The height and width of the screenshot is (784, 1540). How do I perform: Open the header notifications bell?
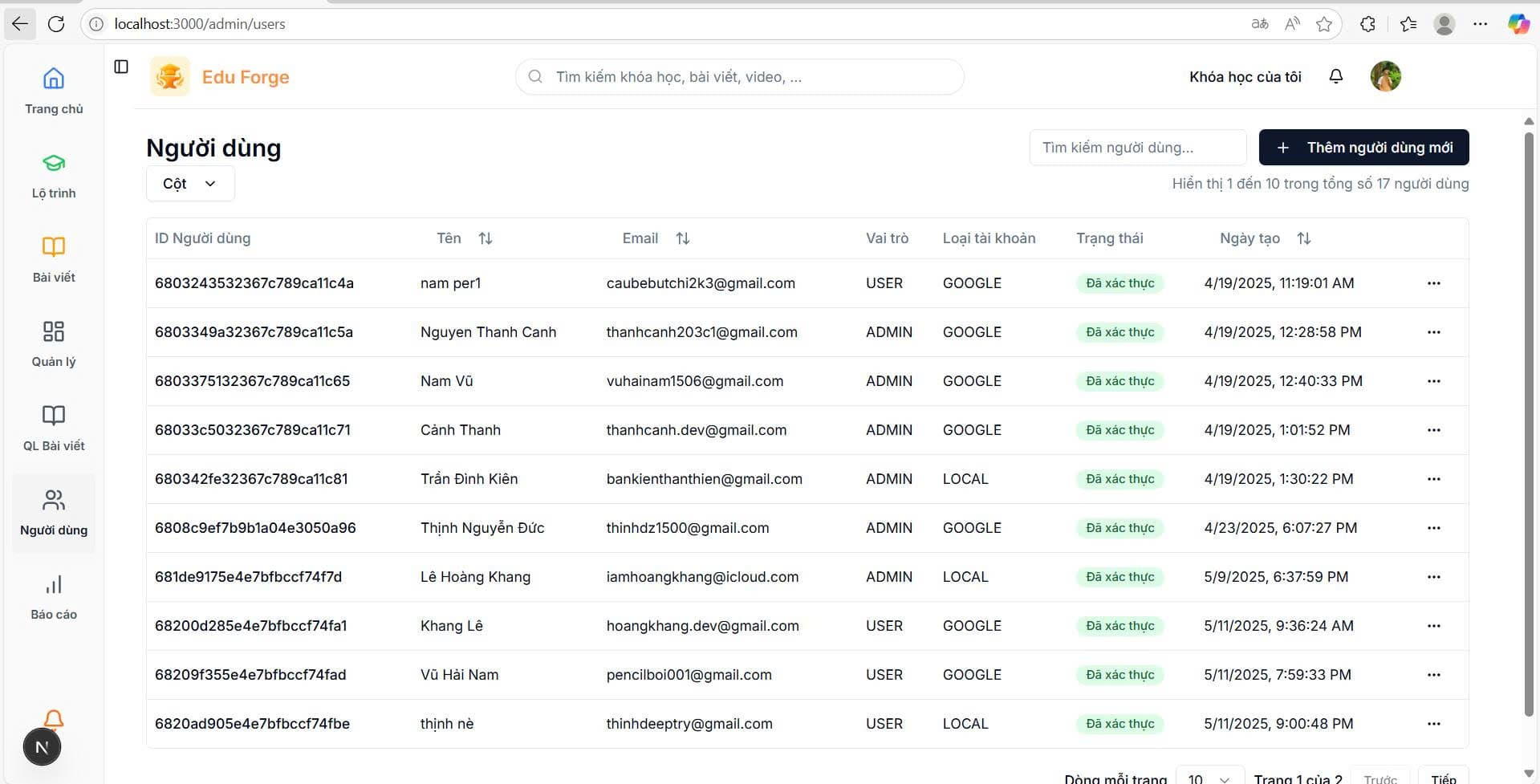coord(1336,76)
